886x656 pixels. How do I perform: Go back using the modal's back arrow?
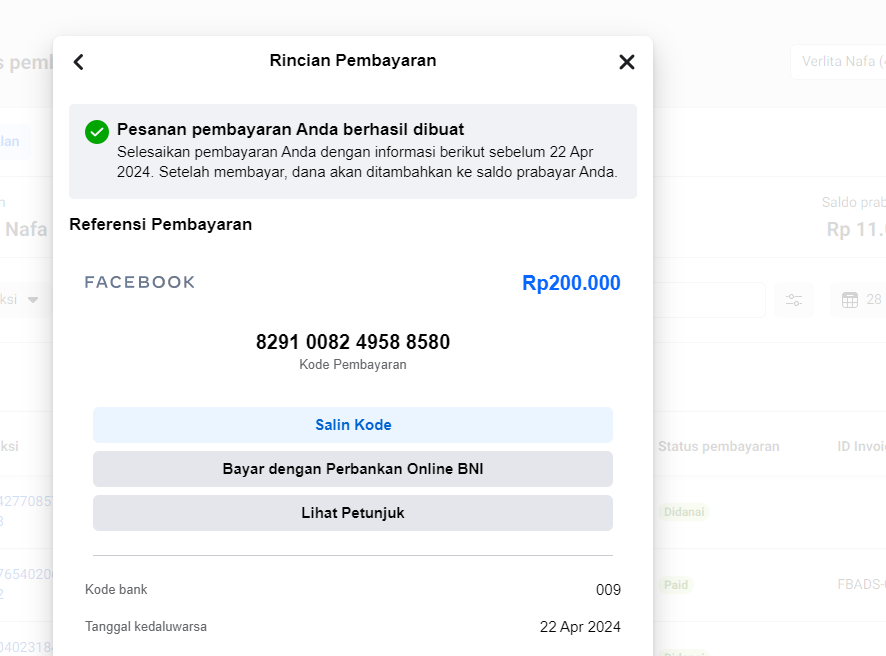79,62
